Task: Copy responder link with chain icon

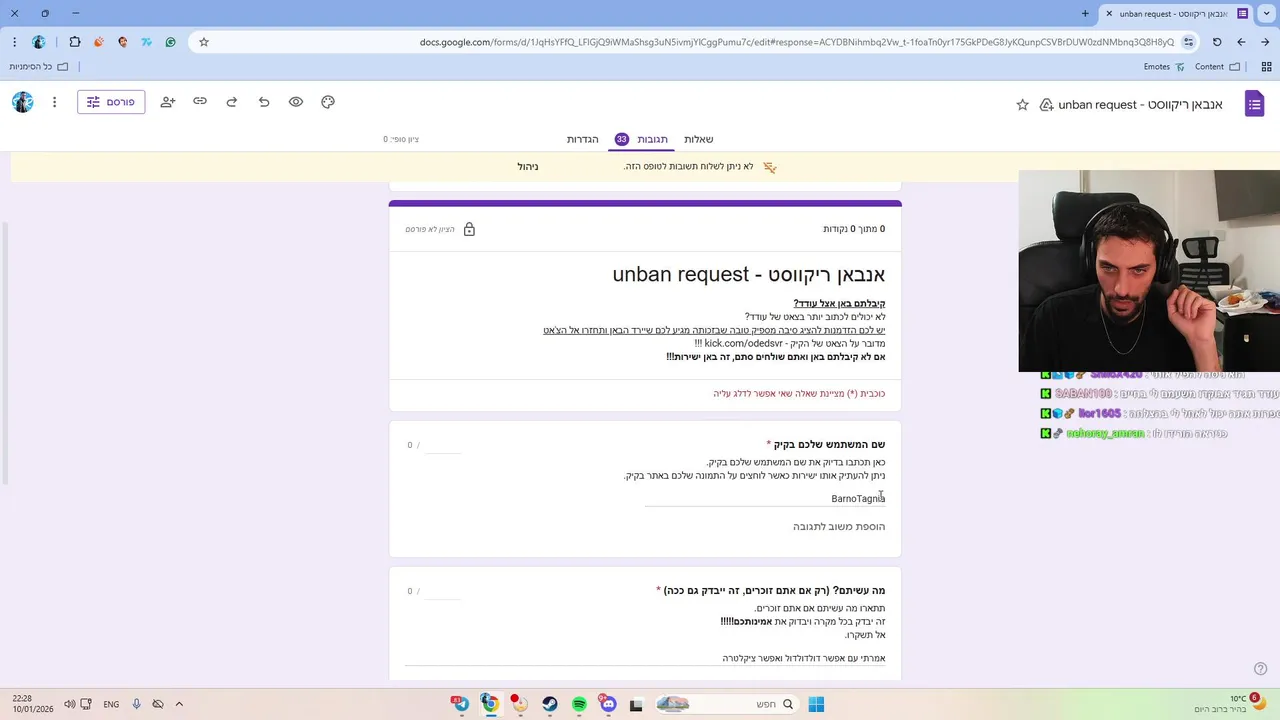Action: (200, 102)
